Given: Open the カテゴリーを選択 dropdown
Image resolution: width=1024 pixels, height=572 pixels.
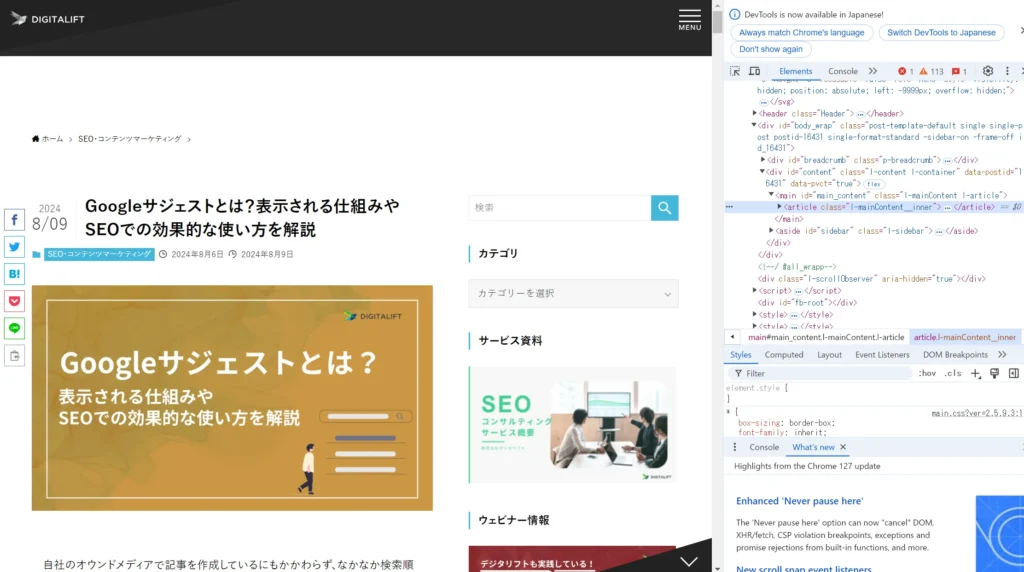Looking at the screenshot, I should point(573,294).
